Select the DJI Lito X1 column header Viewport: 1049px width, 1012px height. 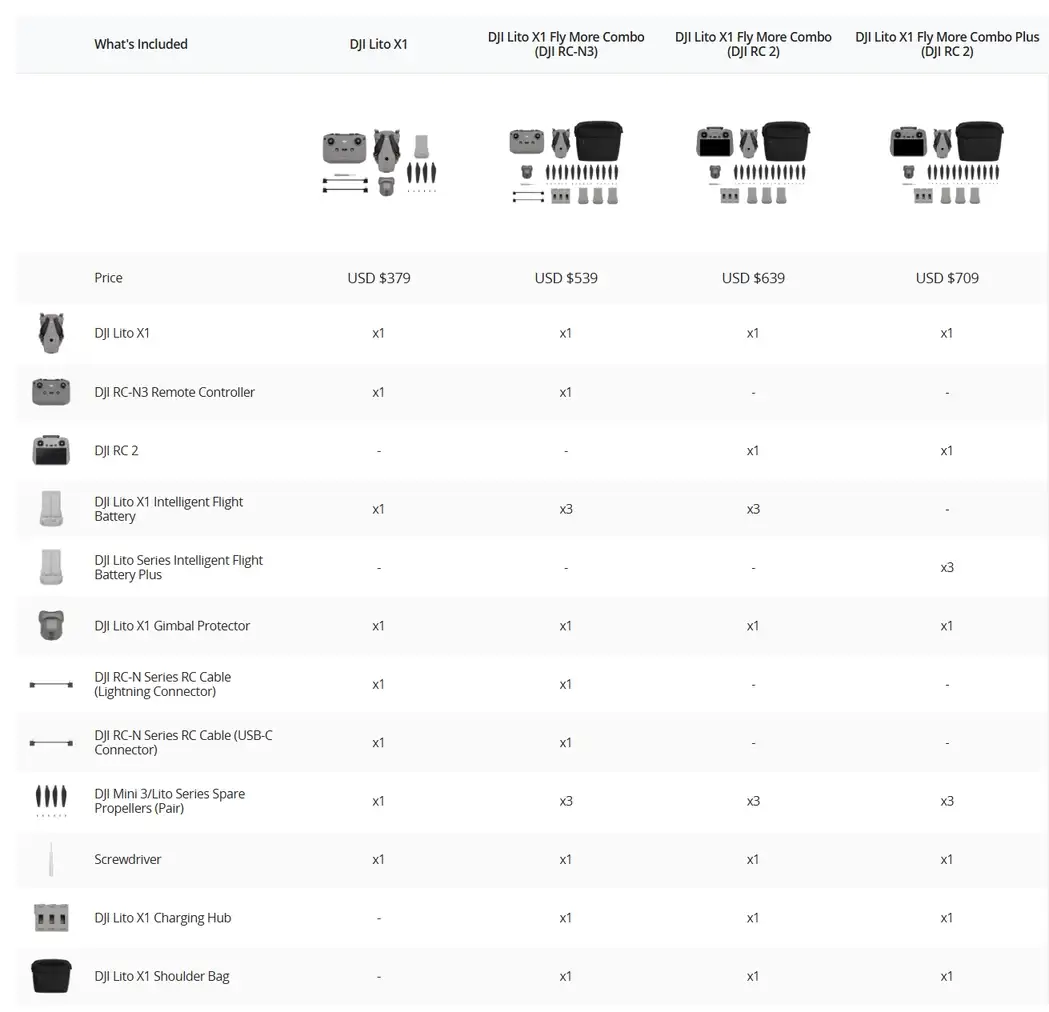coord(379,44)
